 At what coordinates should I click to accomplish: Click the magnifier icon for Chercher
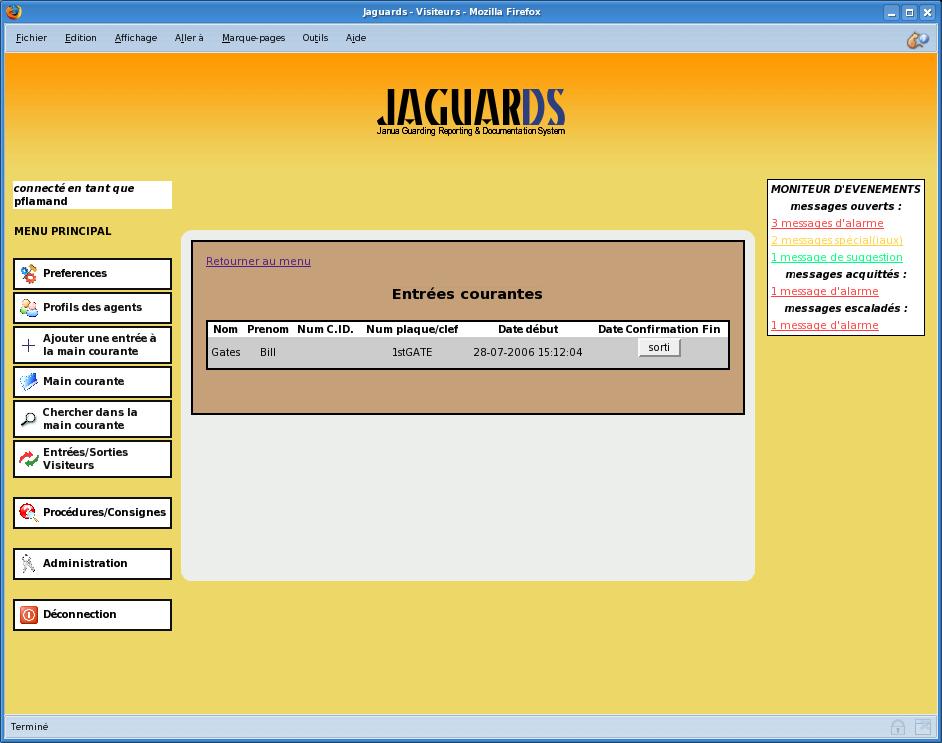(x=28, y=419)
